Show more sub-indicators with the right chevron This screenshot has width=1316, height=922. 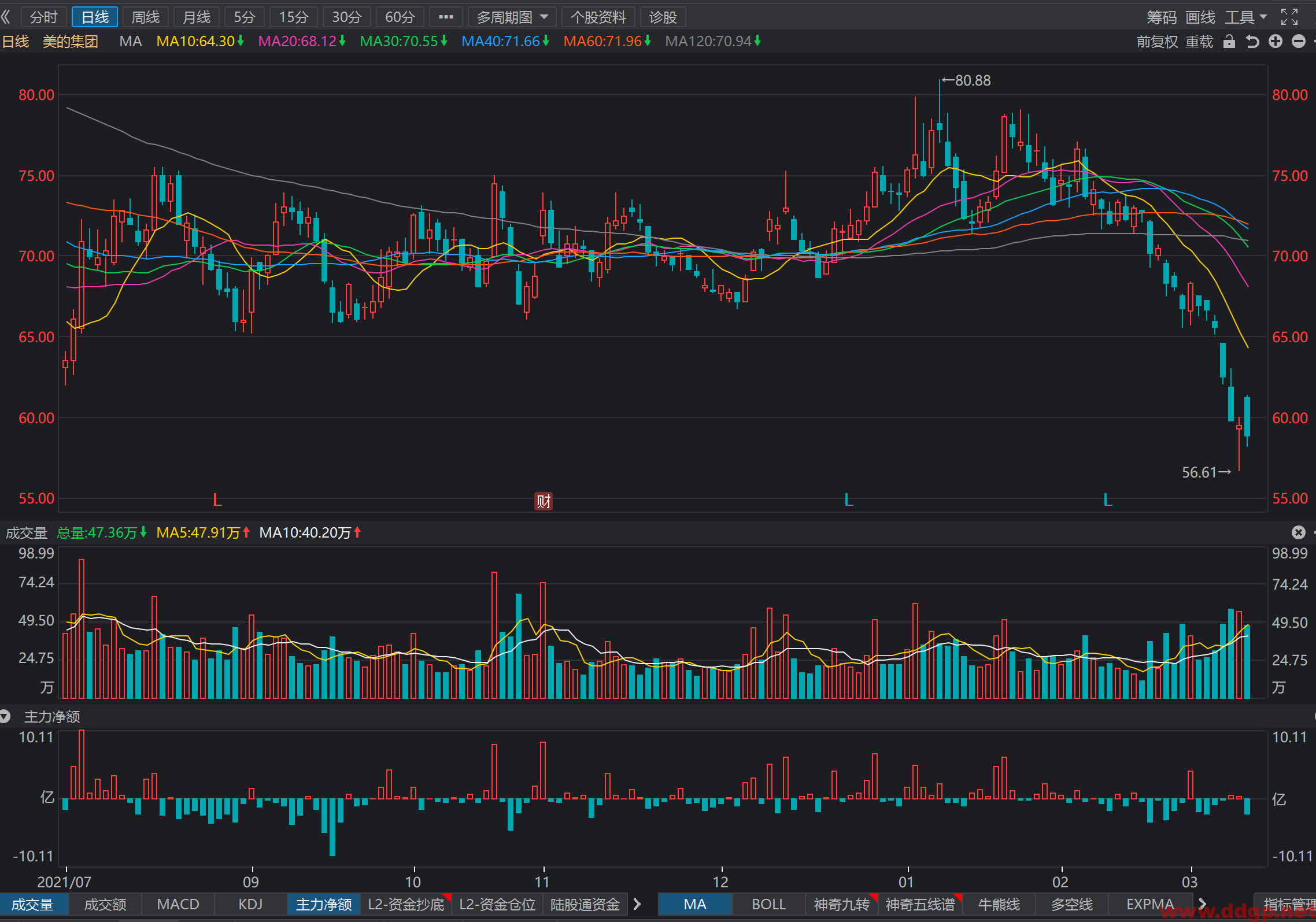coord(637,905)
